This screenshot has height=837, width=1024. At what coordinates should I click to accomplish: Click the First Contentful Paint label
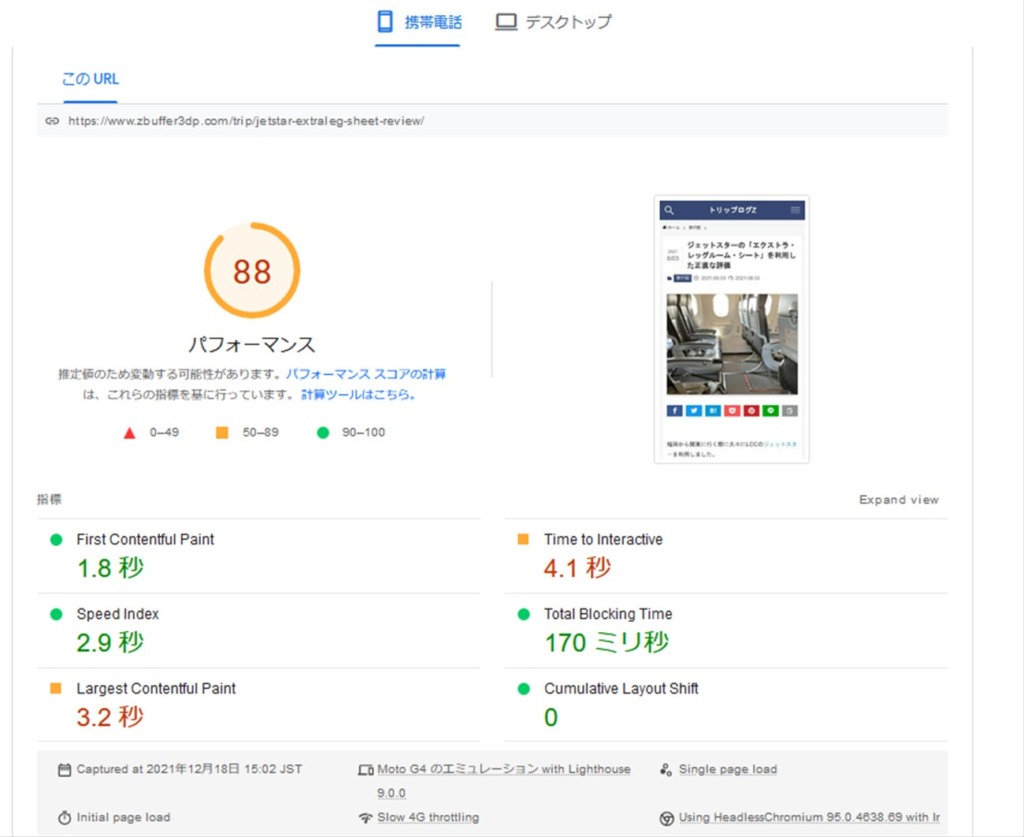point(145,539)
